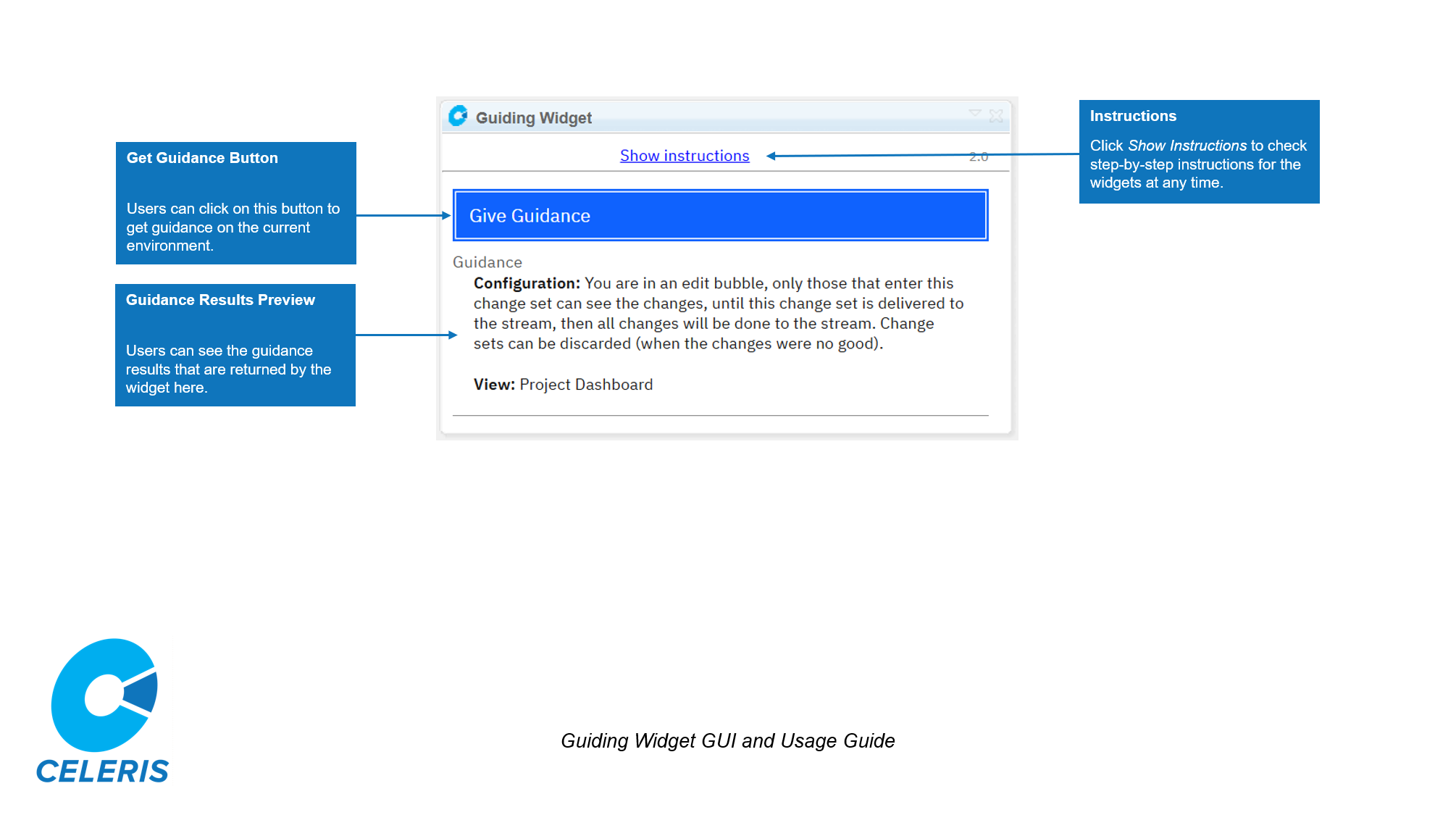Viewport: 1456px width, 815px height.
Task: Click the arrow pointing to Give Guidance
Action: point(402,214)
